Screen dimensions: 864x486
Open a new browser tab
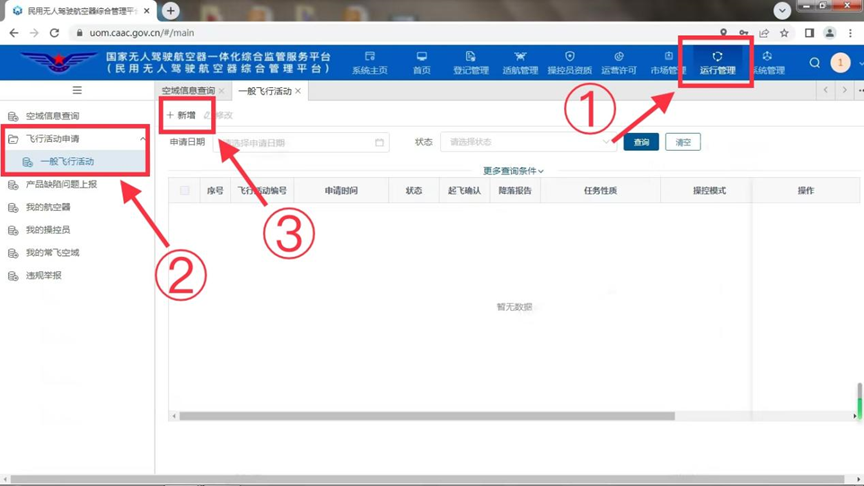(x=171, y=10)
